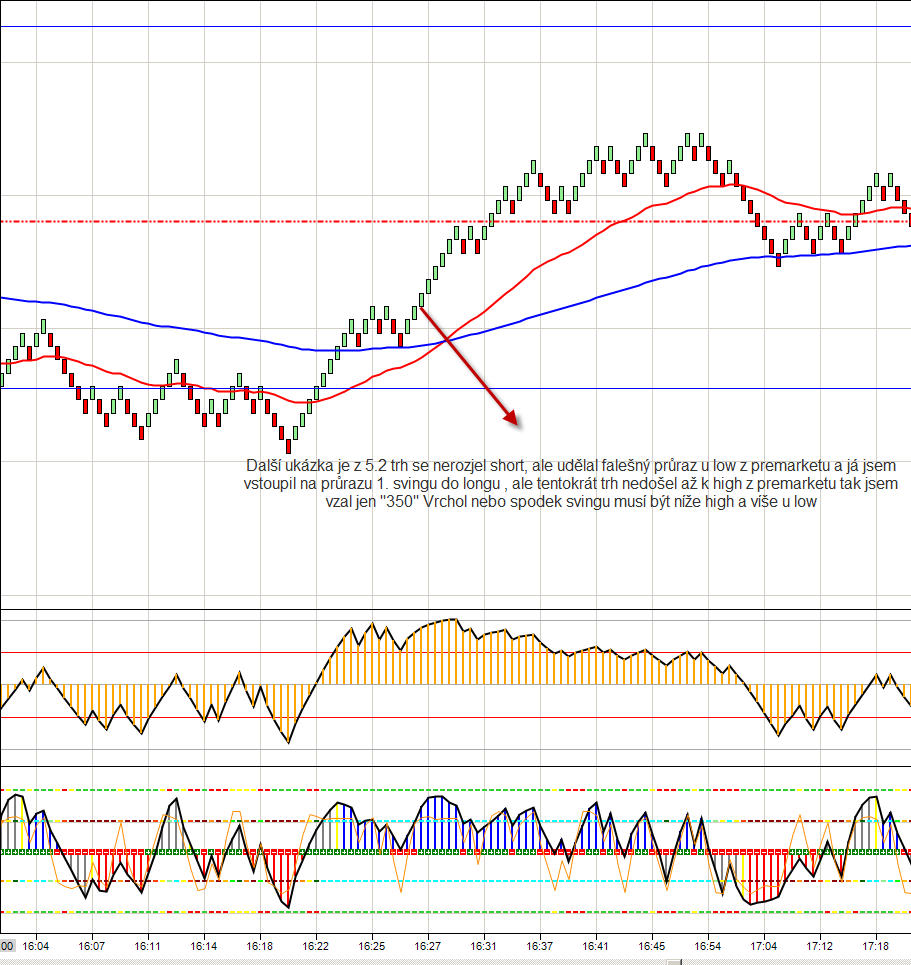Screen dimensions: 911x965
Task: Click the 16:31 time axis label
Action: click(484, 946)
